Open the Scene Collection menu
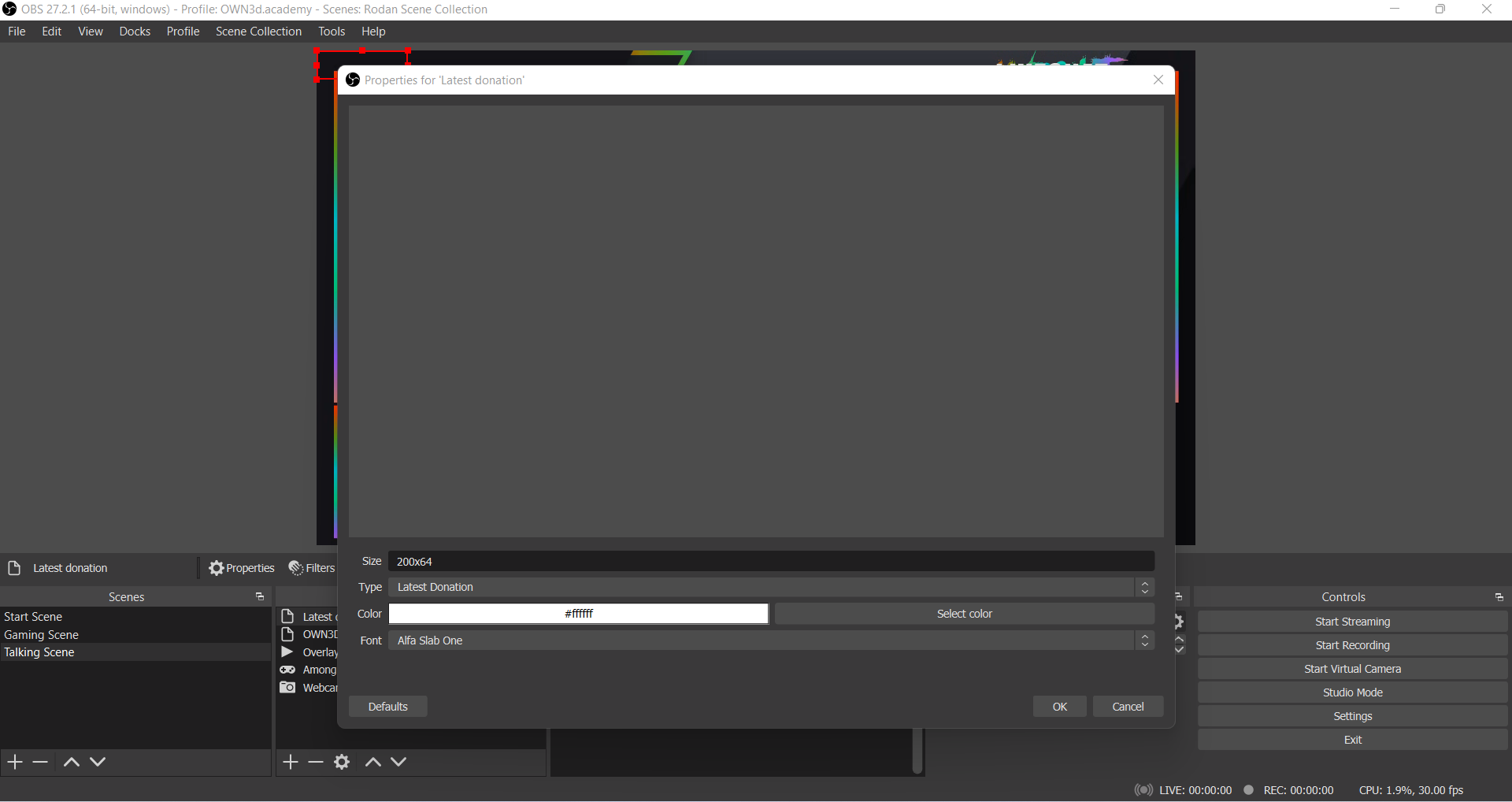 258,32
